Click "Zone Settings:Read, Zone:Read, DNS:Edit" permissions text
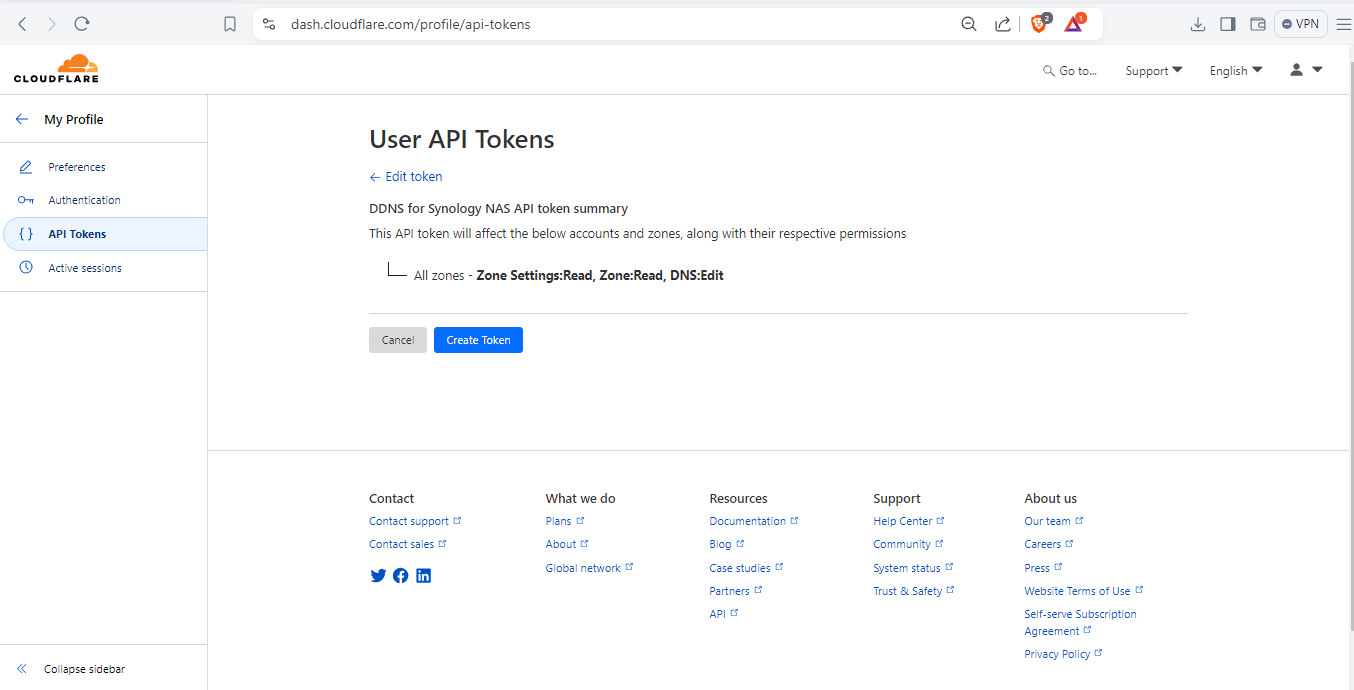This screenshot has height=690, width=1354. [x=600, y=275]
